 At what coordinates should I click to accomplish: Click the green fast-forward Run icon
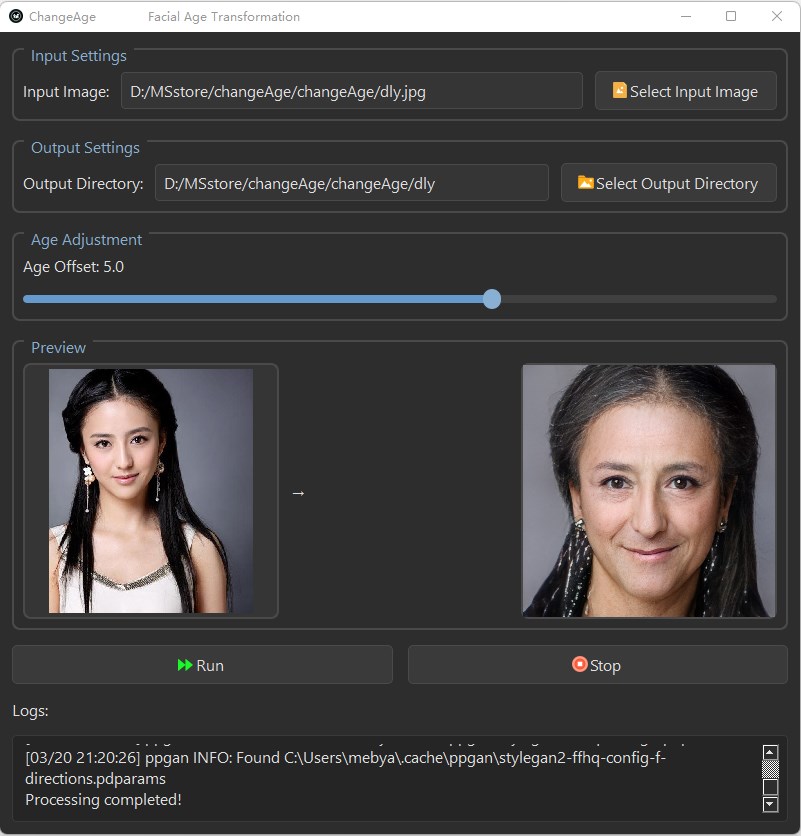click(185, 665)
